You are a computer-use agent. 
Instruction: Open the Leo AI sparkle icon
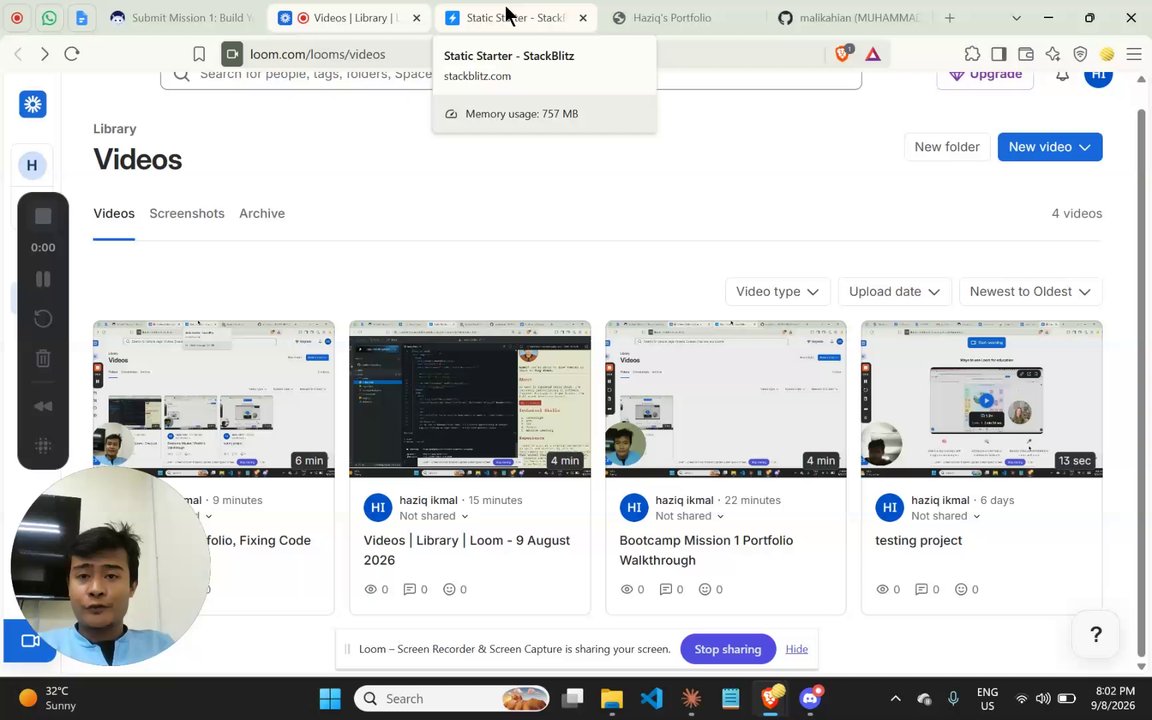coord(1053,54)
